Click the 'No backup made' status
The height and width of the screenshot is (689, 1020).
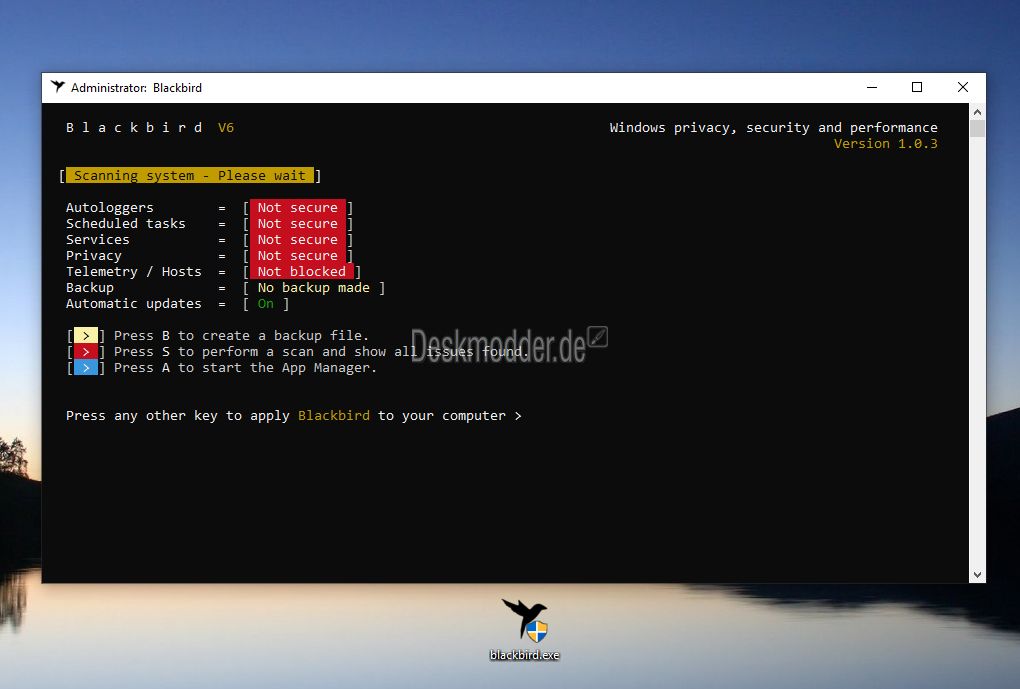(x=314, y=288)
